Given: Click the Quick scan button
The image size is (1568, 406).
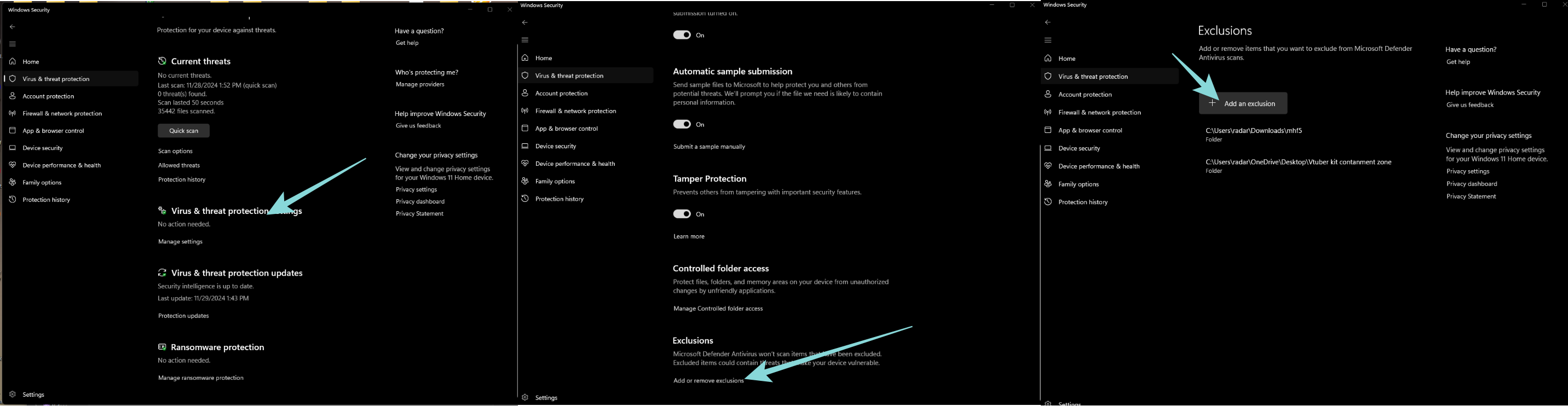Looking at the screenshot, I should coord(184,131).
